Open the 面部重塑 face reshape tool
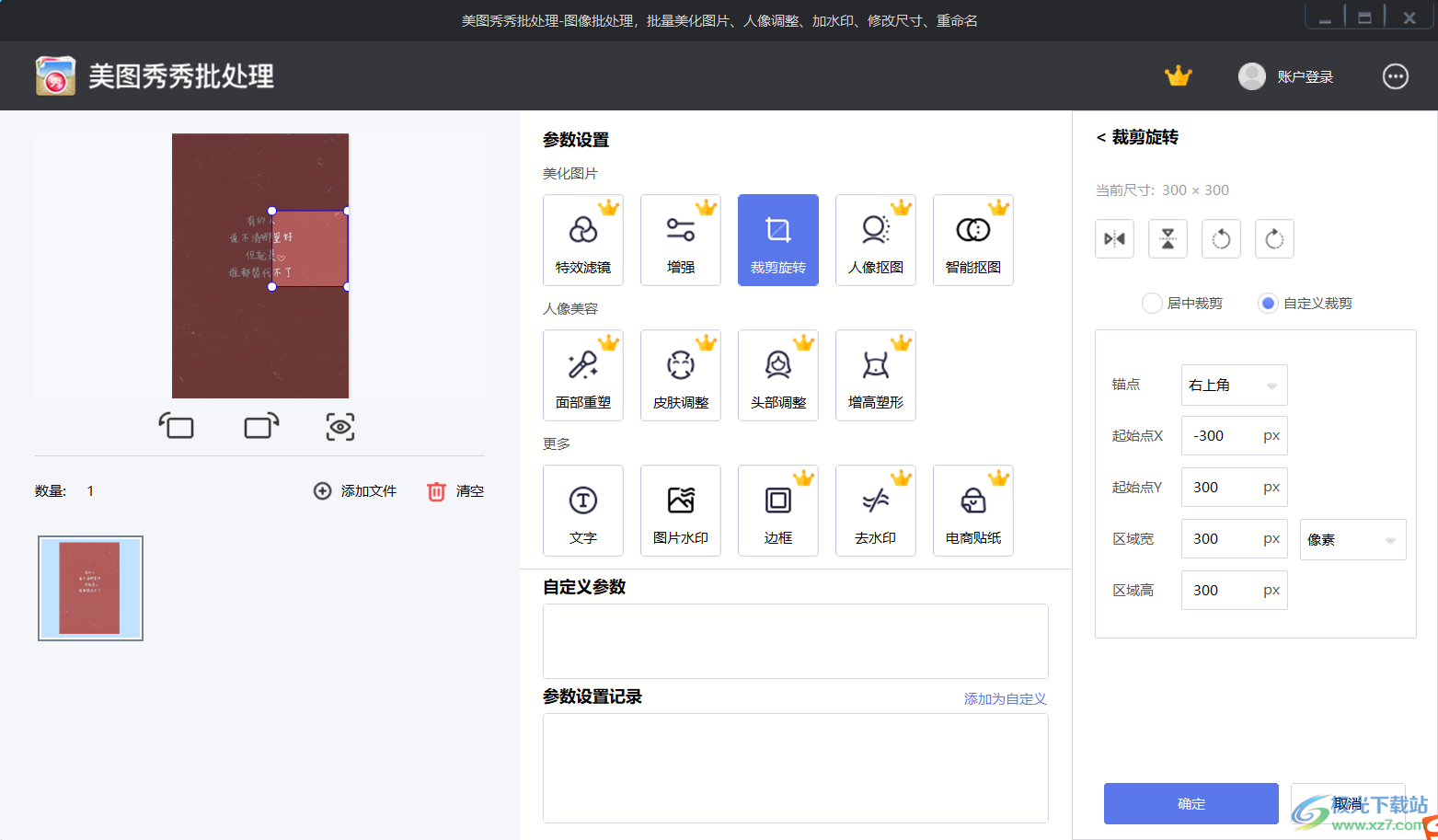1438x840 pixels. coord(583,375)
